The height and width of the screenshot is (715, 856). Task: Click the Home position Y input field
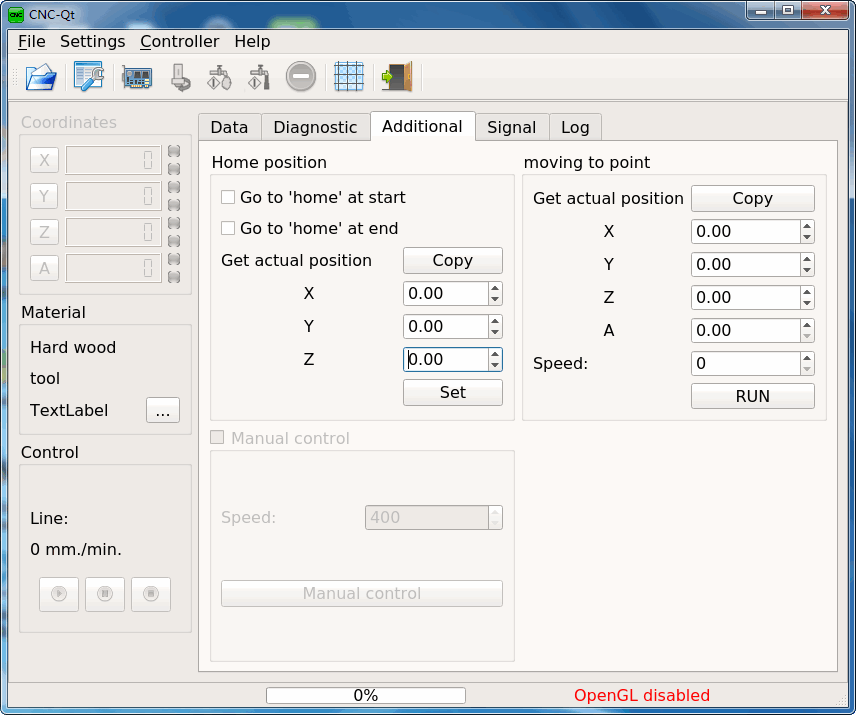(445, 326)
